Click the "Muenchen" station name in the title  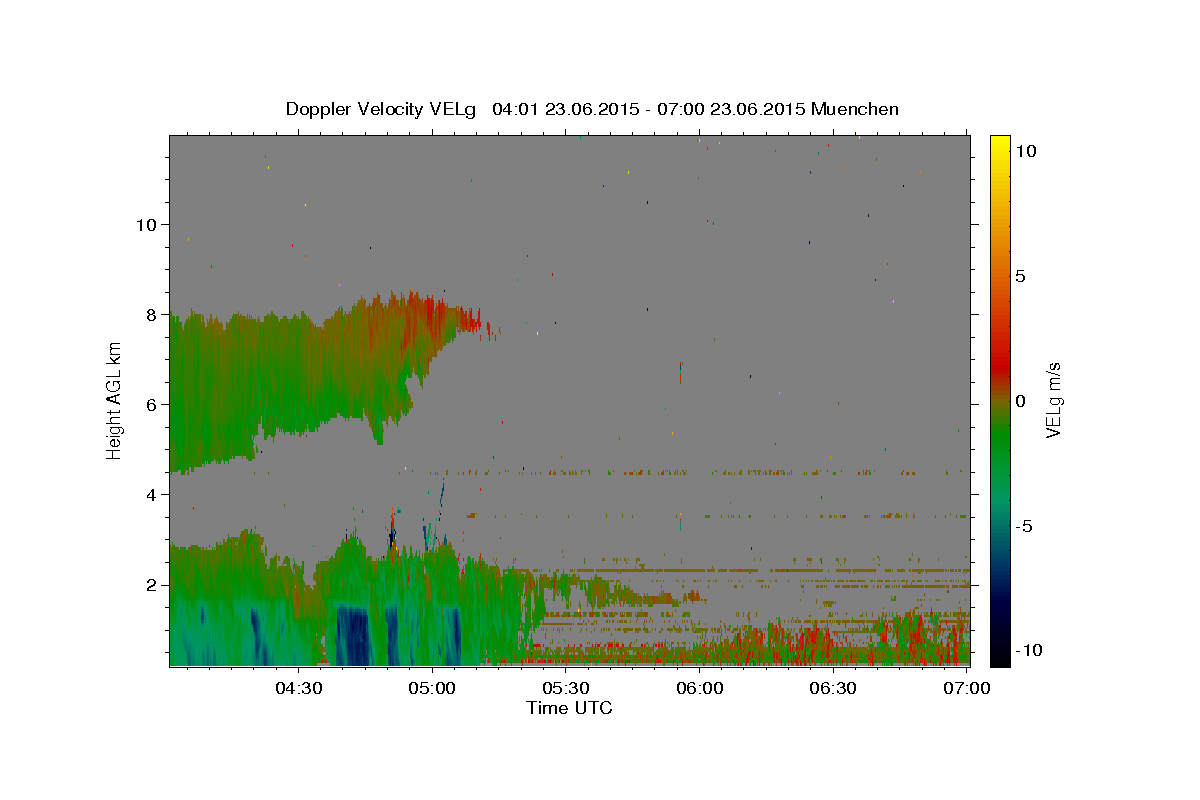(x=855, y=109)
